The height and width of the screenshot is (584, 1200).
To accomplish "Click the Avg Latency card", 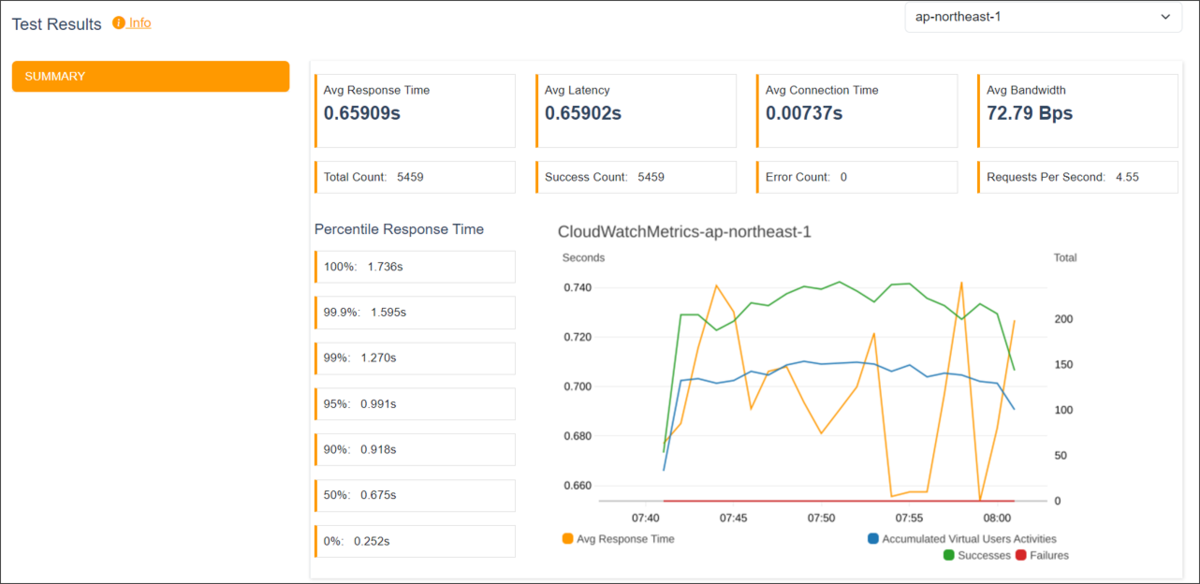I will 636,110.
